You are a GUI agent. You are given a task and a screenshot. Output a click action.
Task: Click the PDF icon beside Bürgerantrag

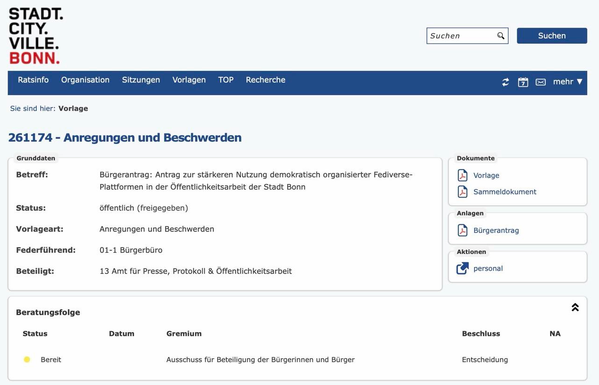(x=463, y=230)
